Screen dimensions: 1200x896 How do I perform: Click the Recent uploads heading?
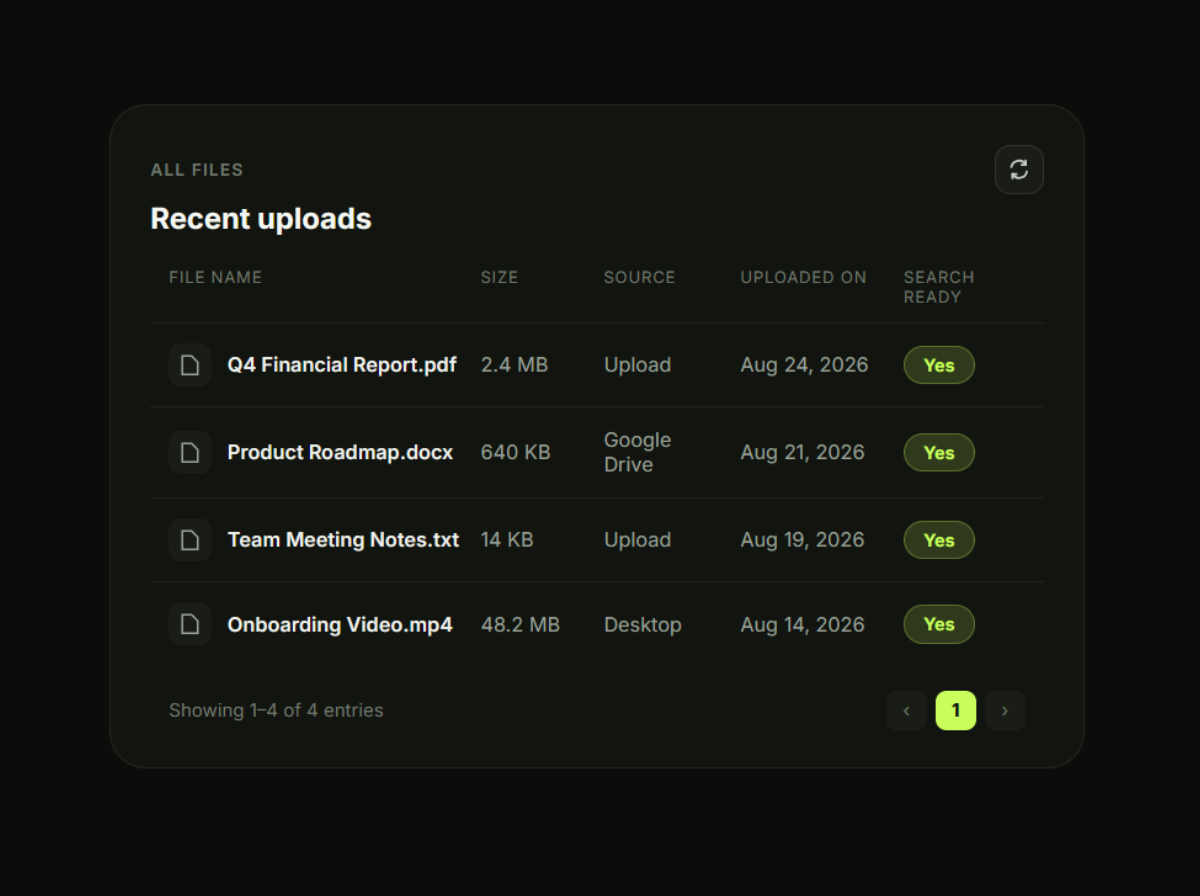tap(261, 218)
